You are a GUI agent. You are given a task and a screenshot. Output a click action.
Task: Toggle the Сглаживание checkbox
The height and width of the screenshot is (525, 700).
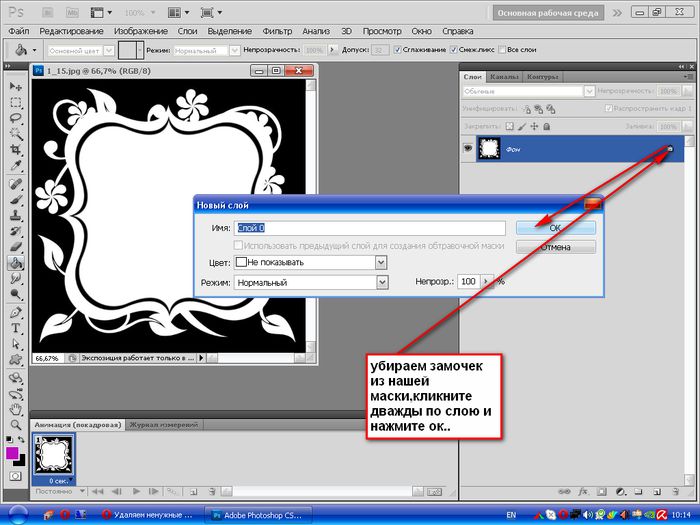[x=399, y=49]
